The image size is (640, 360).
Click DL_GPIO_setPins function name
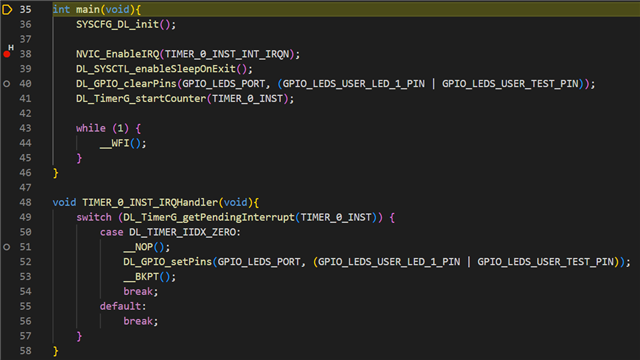coord(168,262)
